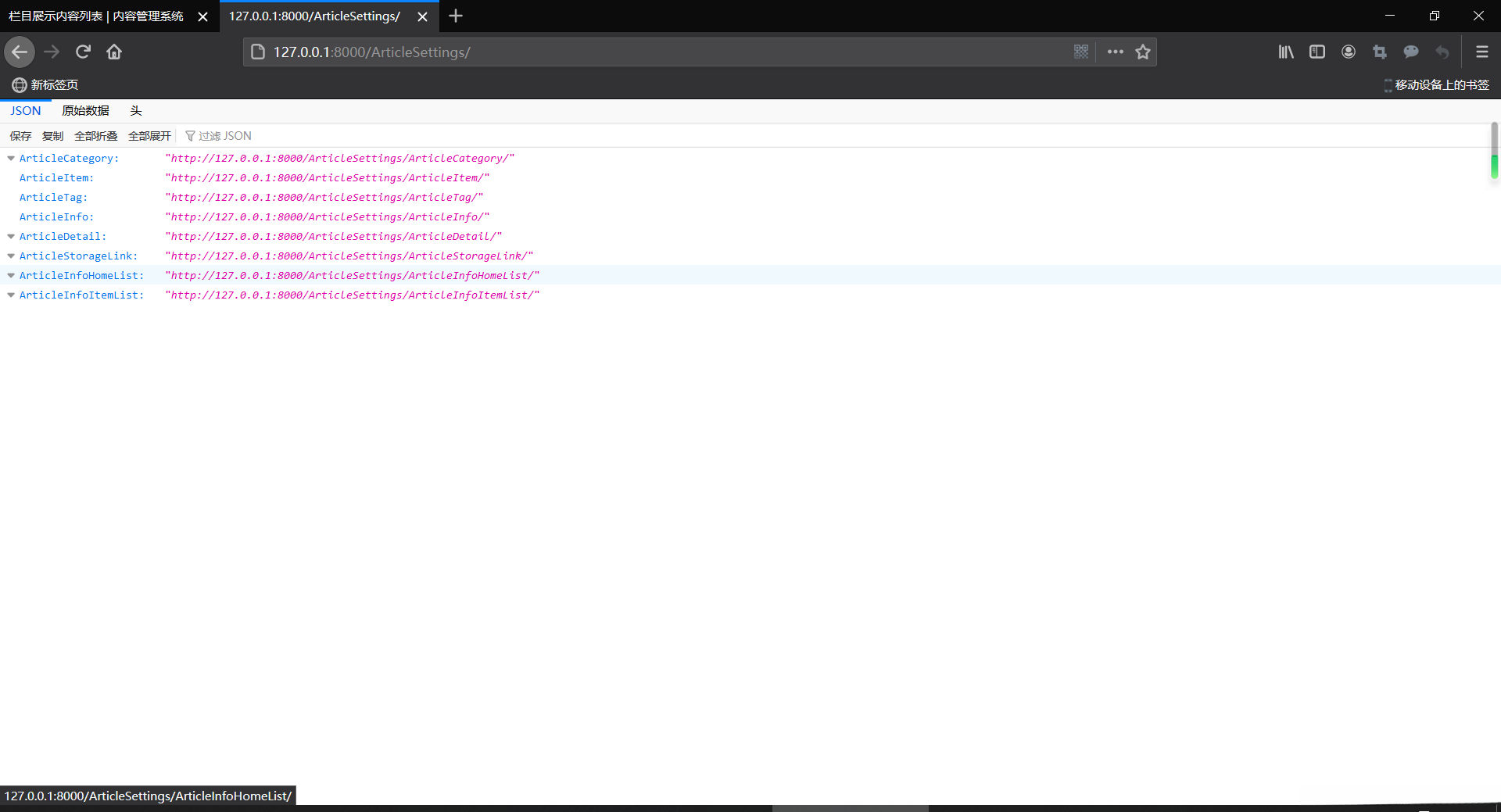The width and height of the screenshot is (1501, 812).
Task: Open the Firefox account icon
Action: (x=1349, y=52)
